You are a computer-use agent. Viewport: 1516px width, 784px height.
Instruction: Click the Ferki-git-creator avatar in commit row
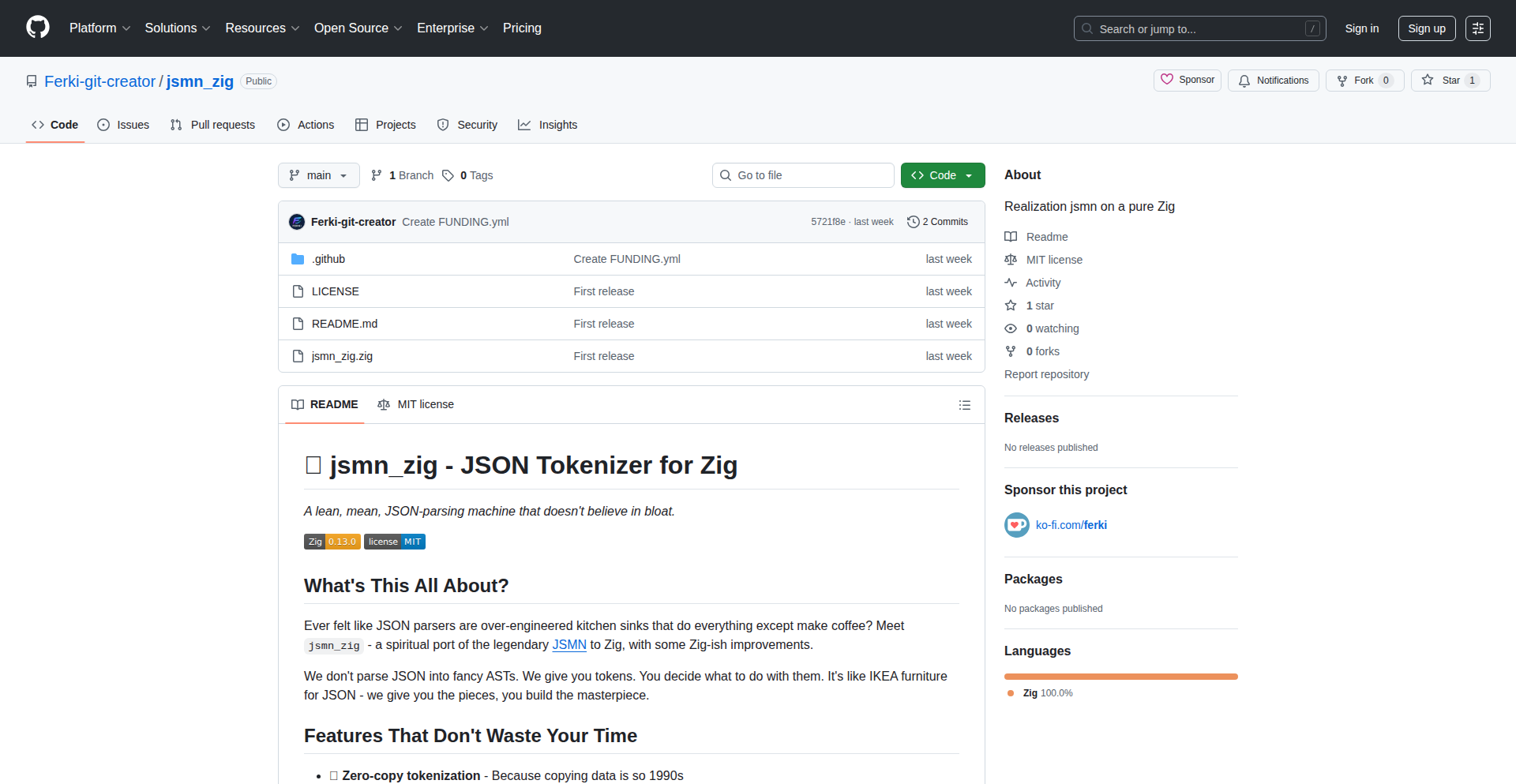(x=297, y=222)
